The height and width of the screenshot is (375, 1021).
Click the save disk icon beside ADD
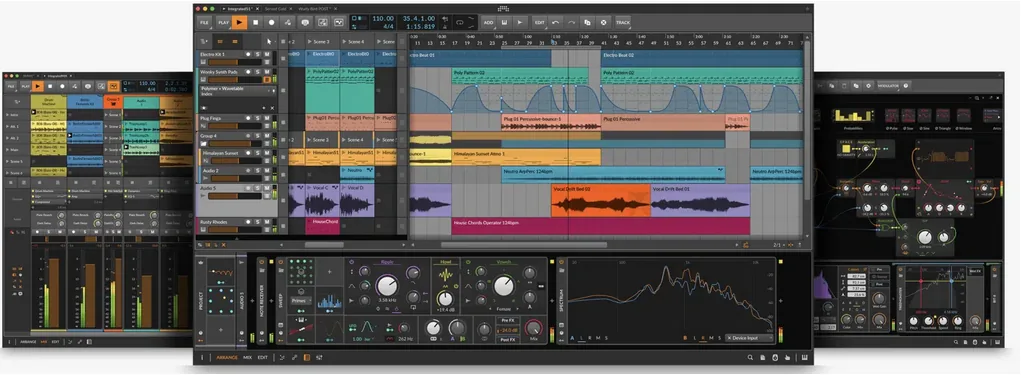pos(504,22)
